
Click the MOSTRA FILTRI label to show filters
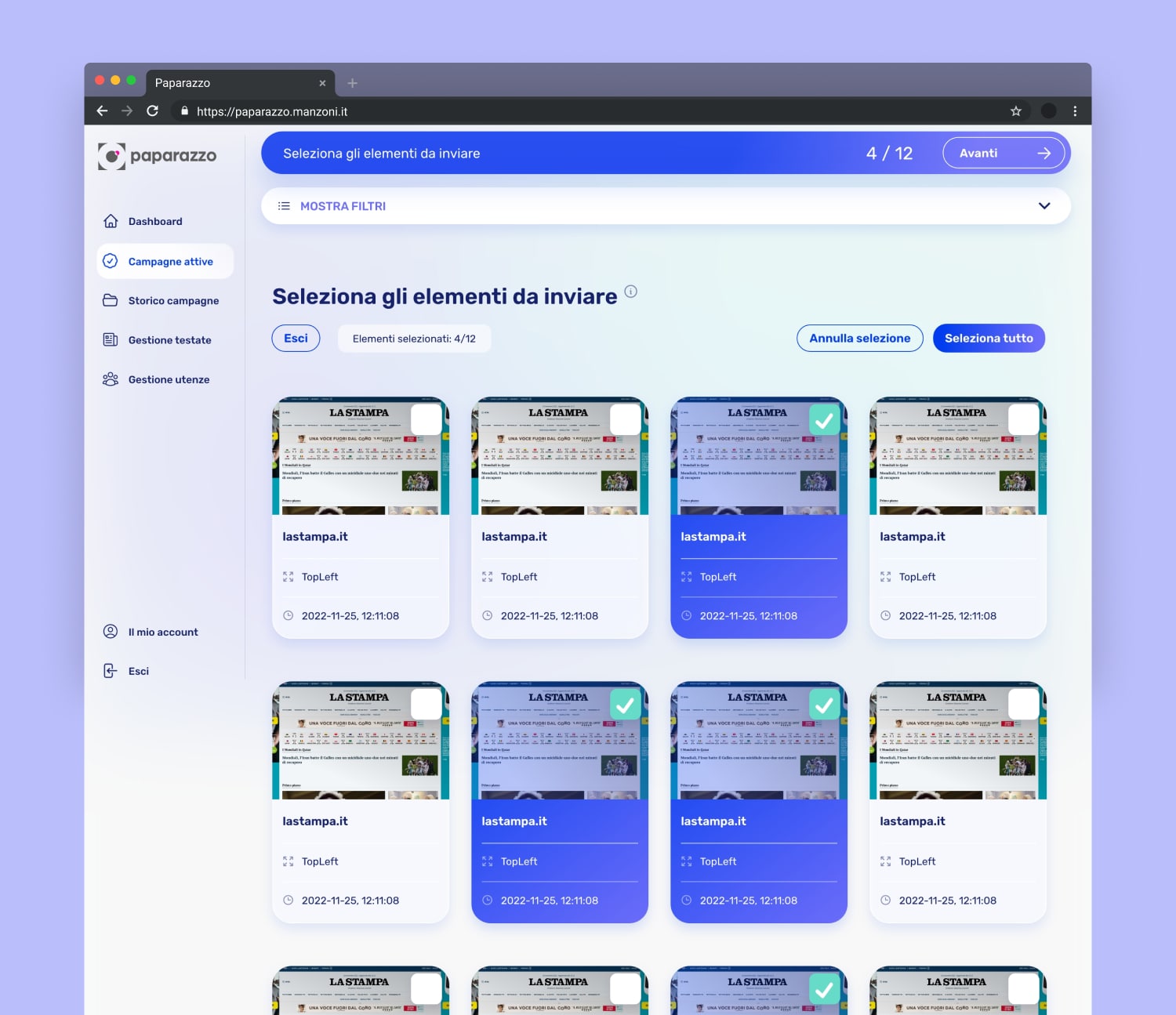pyautogui.click(x=343, y=206)
